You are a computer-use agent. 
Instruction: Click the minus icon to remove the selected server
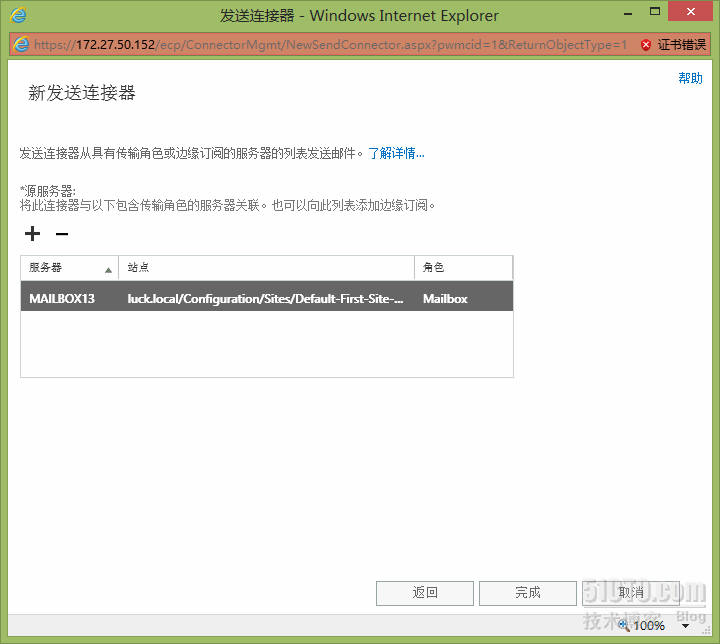[x=62, y=234]
